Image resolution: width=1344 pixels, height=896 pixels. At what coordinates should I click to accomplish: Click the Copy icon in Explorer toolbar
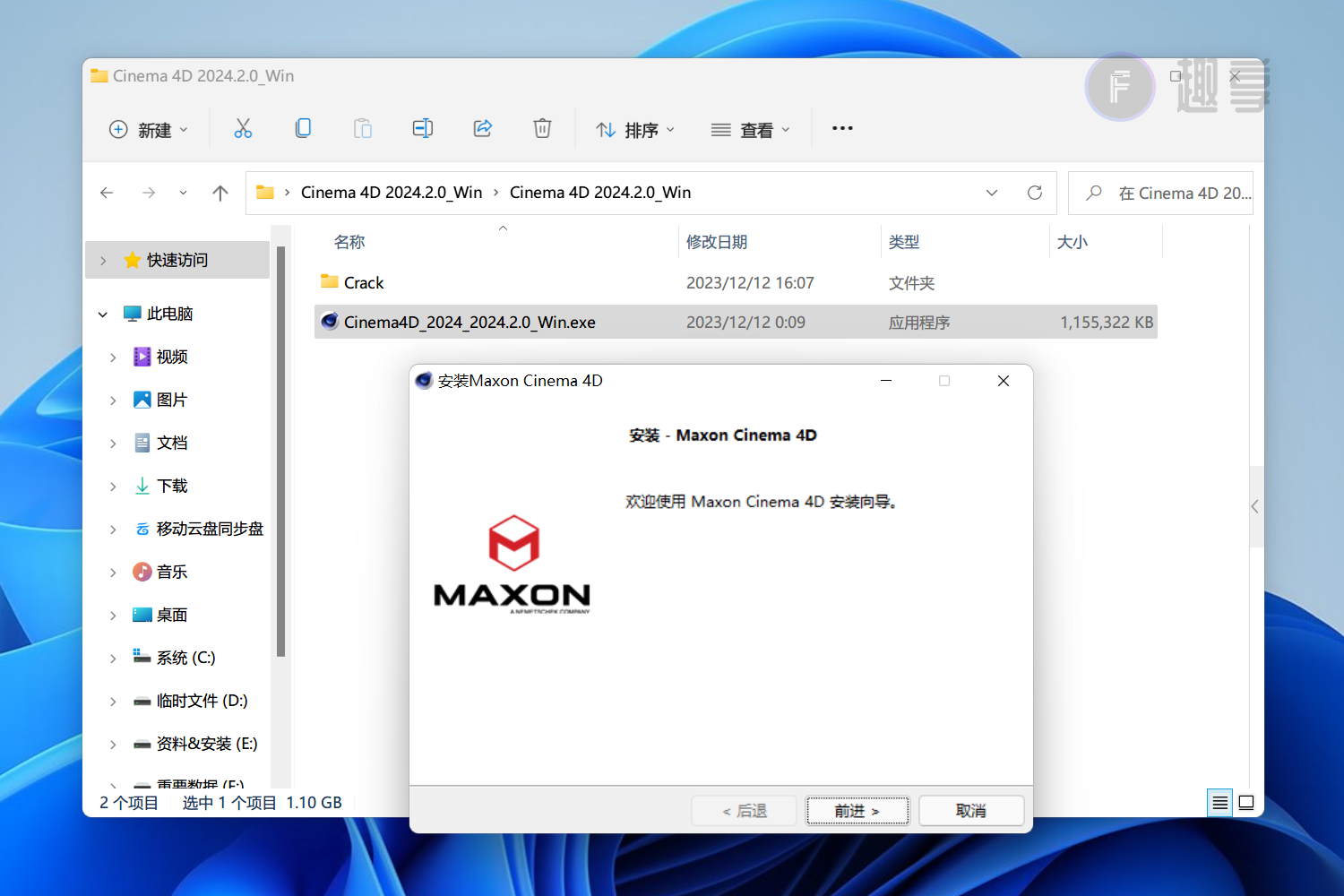(x=303, y=129)
